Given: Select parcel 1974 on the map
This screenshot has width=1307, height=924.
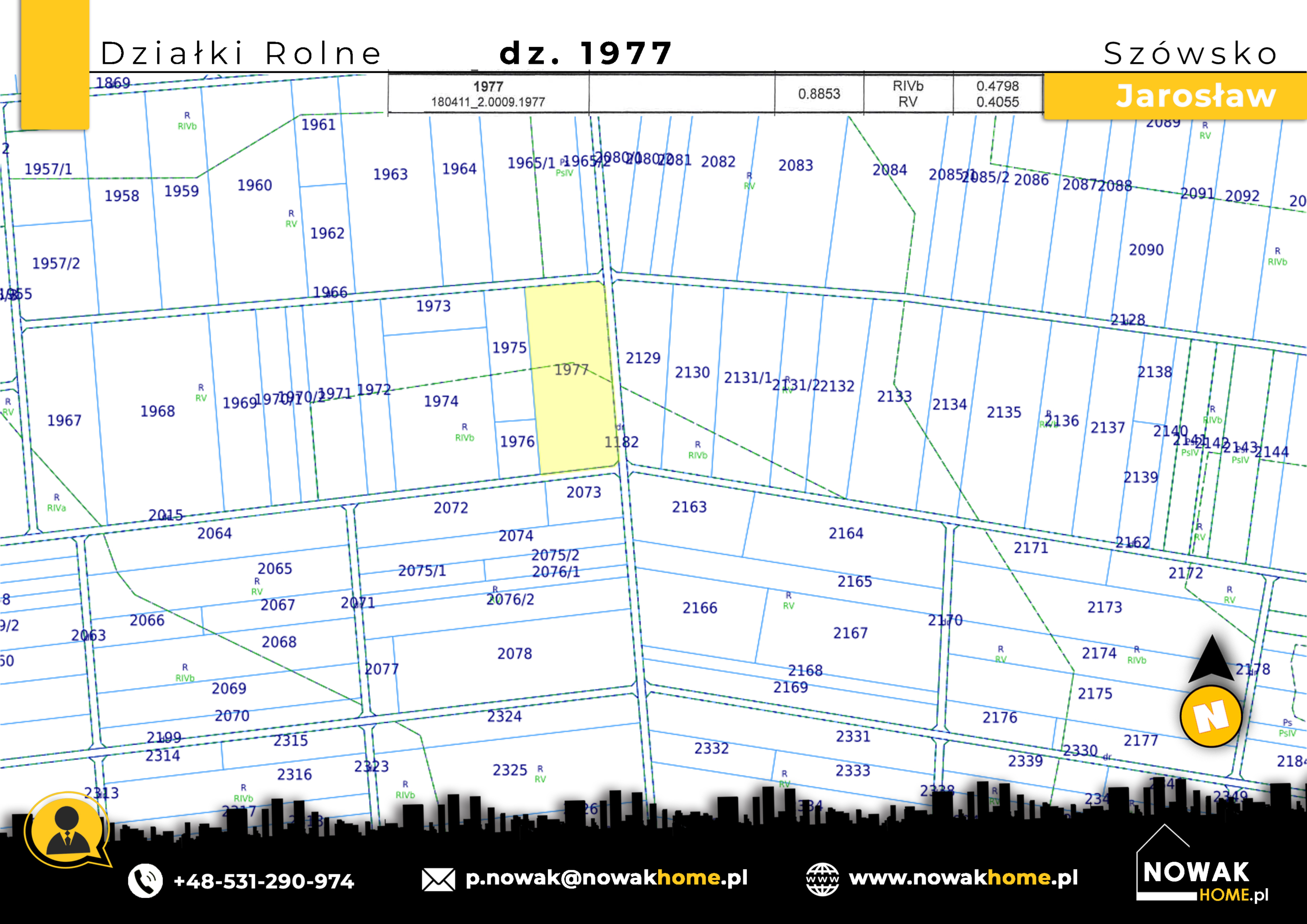Looking at the screenshot, I should coord(441,401).
